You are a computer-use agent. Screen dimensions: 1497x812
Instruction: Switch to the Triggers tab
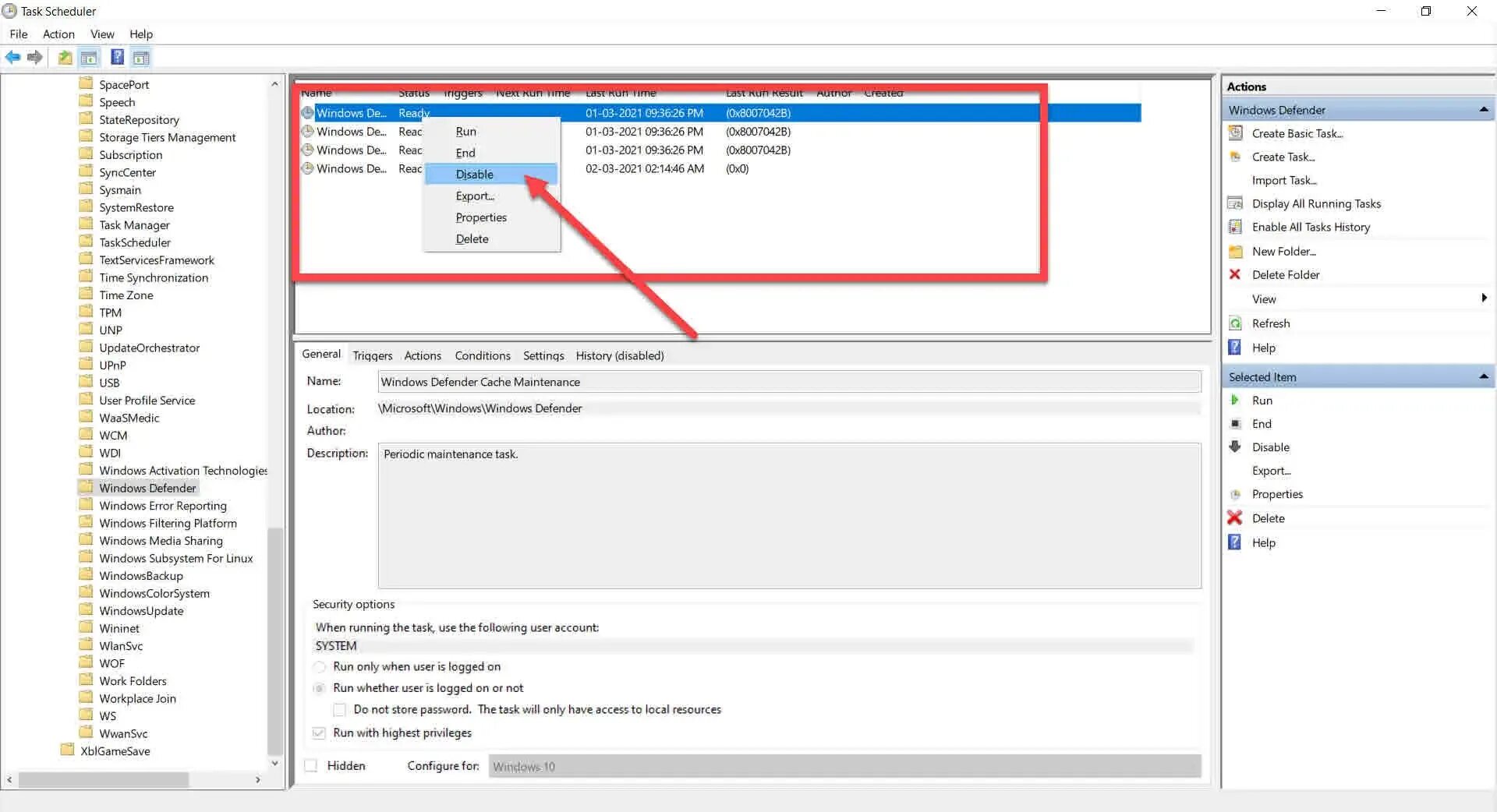pyautogui.click(x=372, y=355)
